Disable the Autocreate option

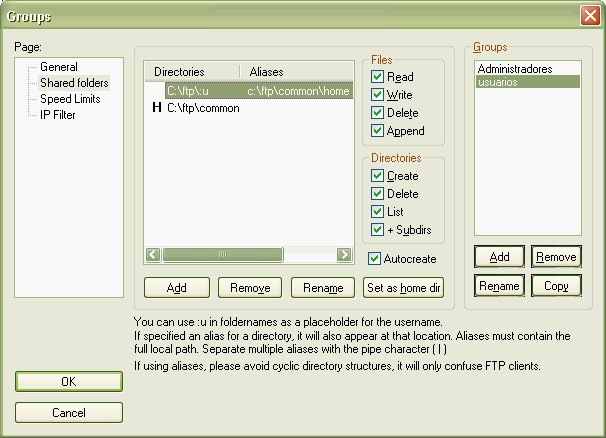coord(373,259)
